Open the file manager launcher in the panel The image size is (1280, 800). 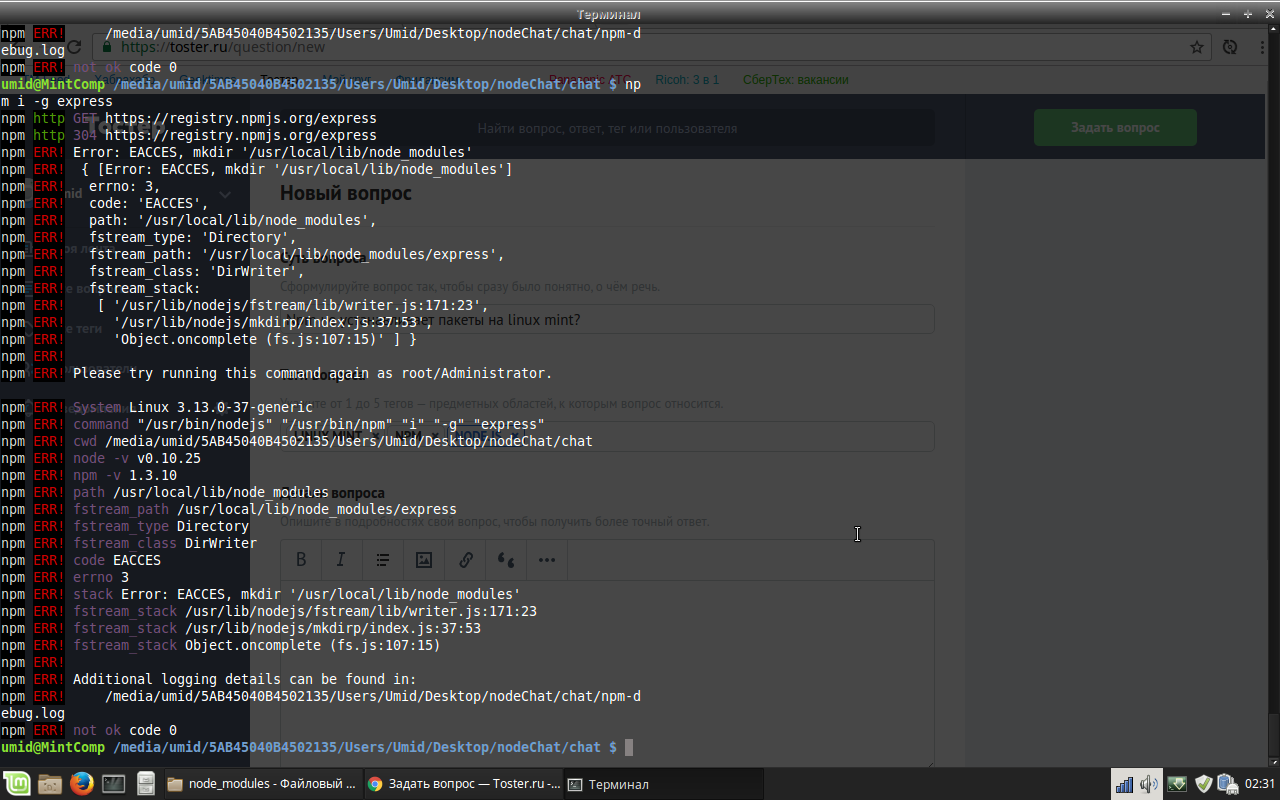(x=50, y=784)
